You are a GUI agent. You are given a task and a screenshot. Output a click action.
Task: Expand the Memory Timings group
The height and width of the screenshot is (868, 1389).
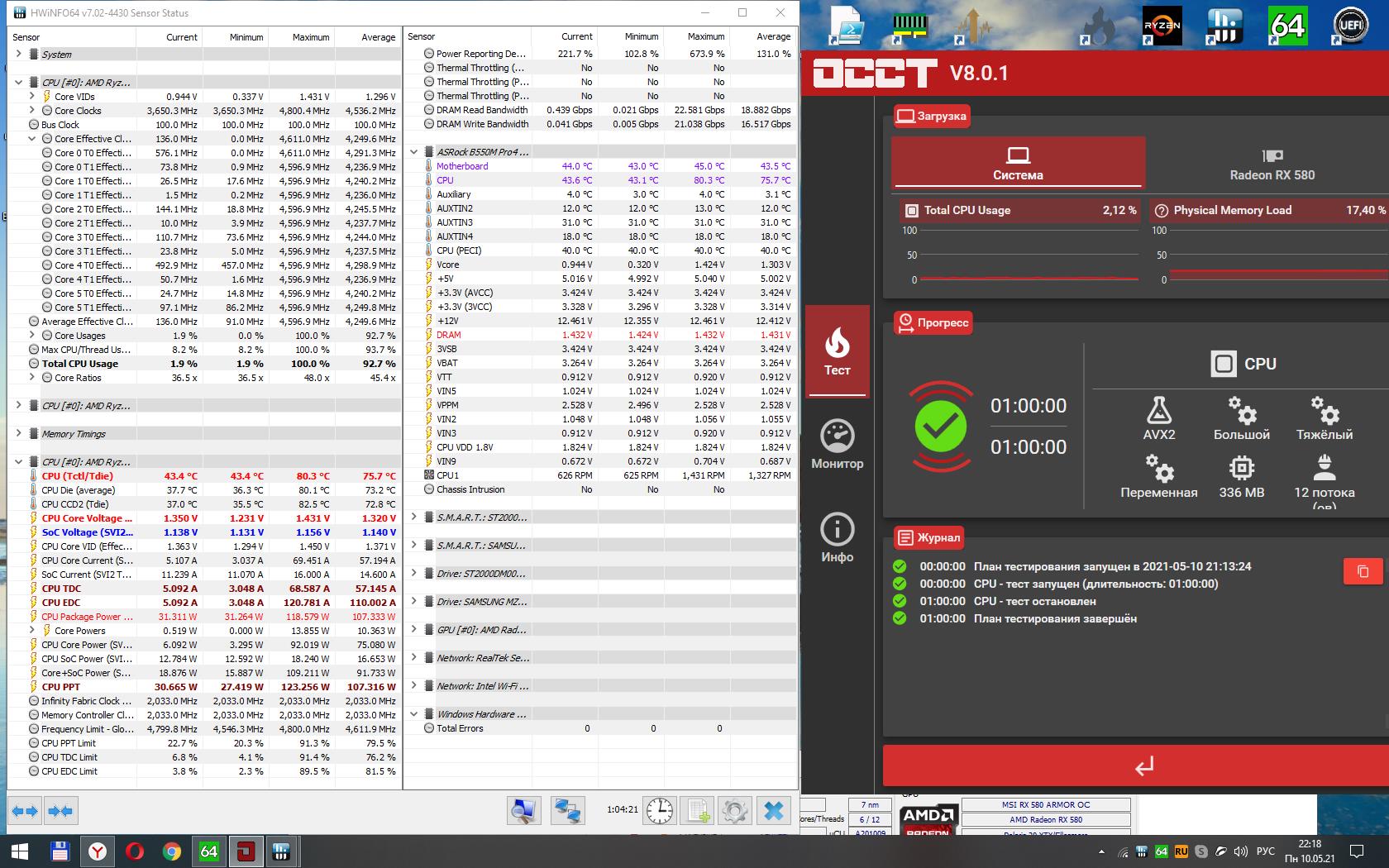[x=18, y=433]
